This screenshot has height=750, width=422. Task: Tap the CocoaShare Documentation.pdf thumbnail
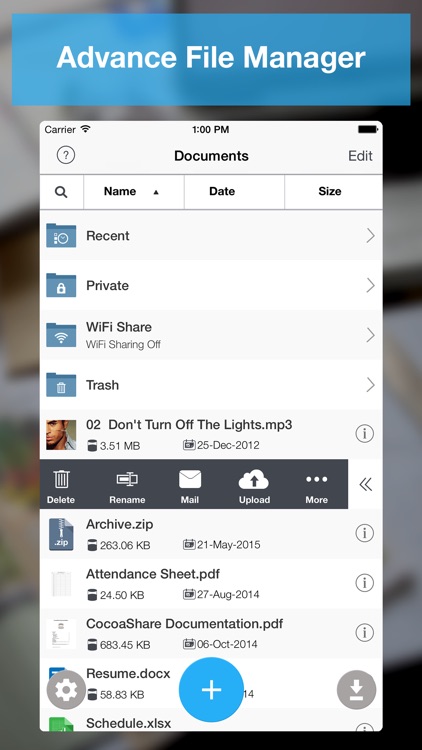[x=61, y=633]
